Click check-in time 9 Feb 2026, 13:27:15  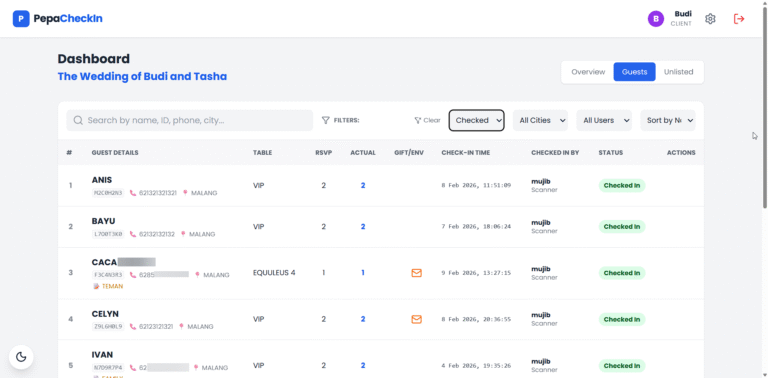(476, 273)
